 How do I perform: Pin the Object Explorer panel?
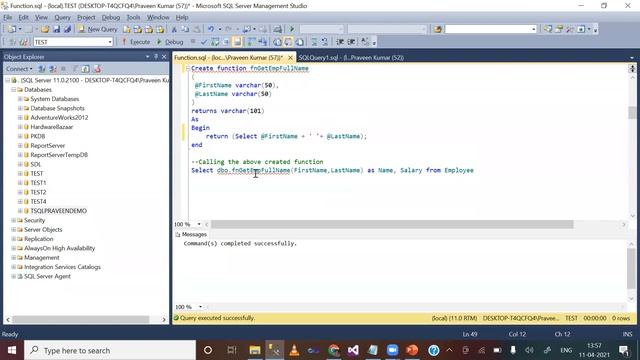click(x=156, y=57)
